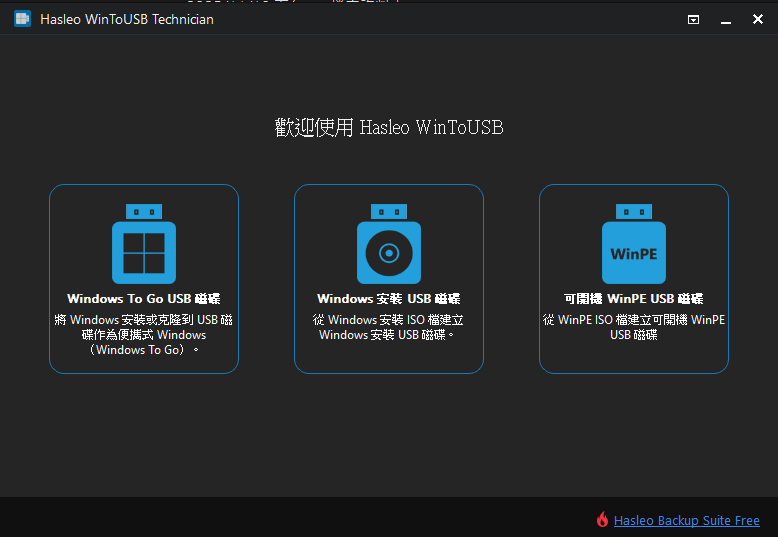
Task: Click the "歡迎使用 Hasleo WinToUSB" heading
Action: tap(389, 127)
